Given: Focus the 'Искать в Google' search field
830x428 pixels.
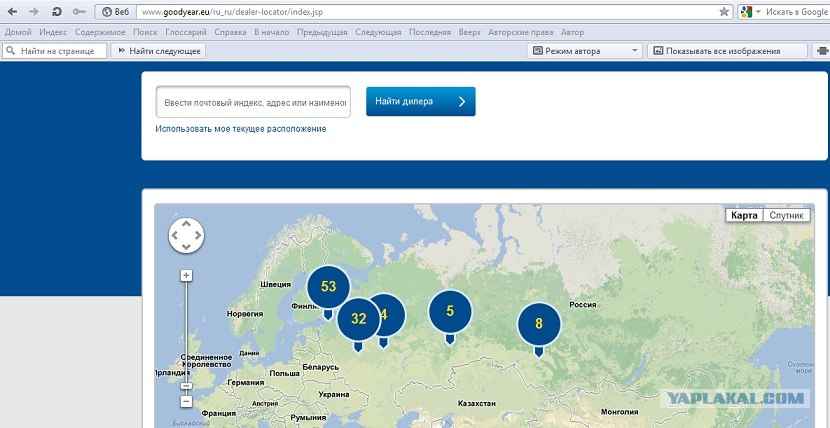Looking at the screenshot, I should click(x=796, y=12).
